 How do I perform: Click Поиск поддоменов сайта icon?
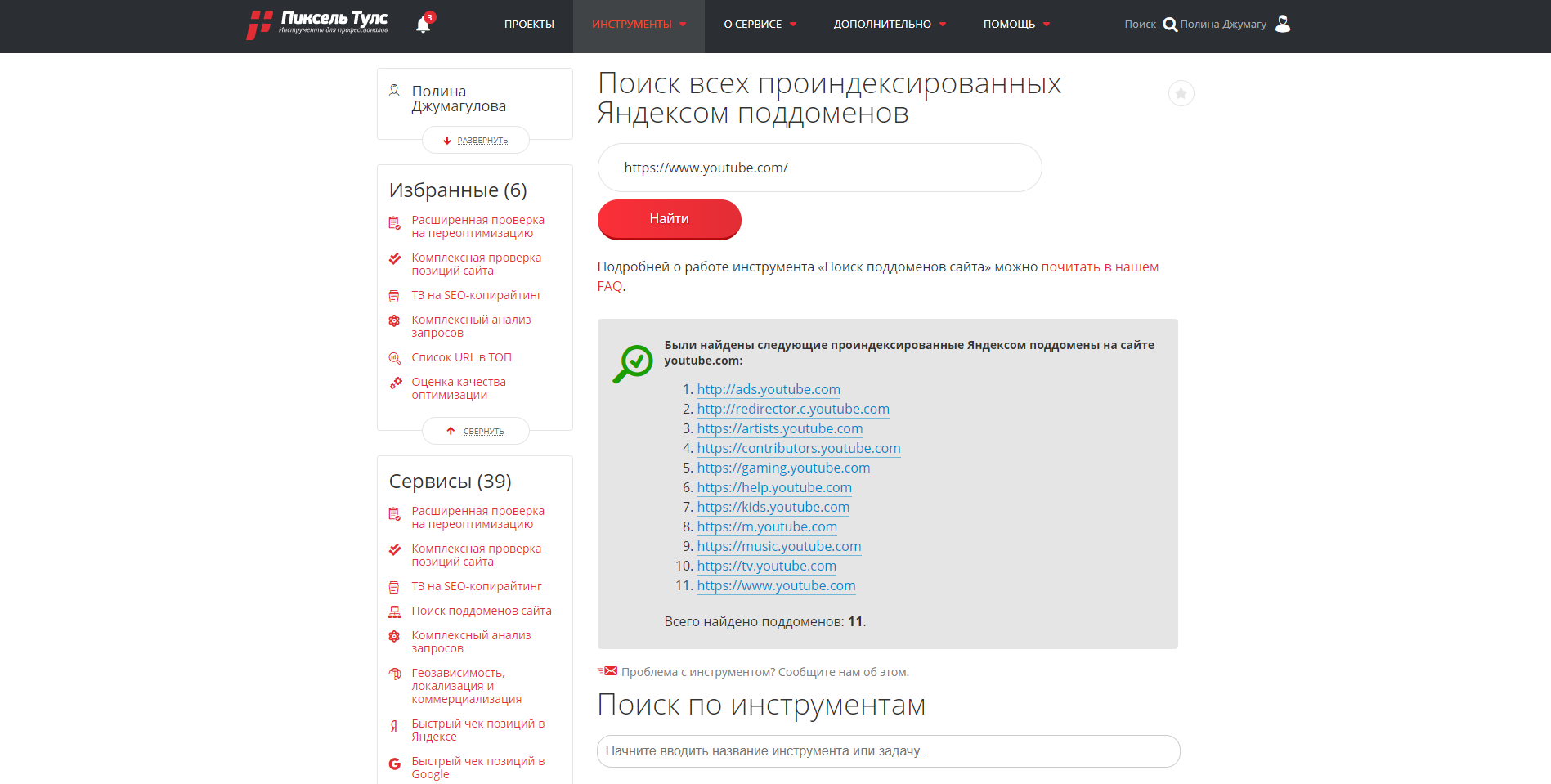pos(395,612)
